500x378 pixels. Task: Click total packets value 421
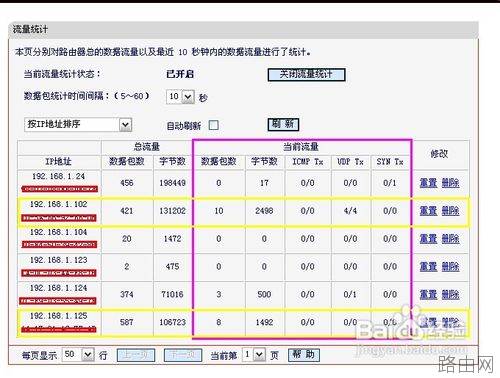coord(127,211)
